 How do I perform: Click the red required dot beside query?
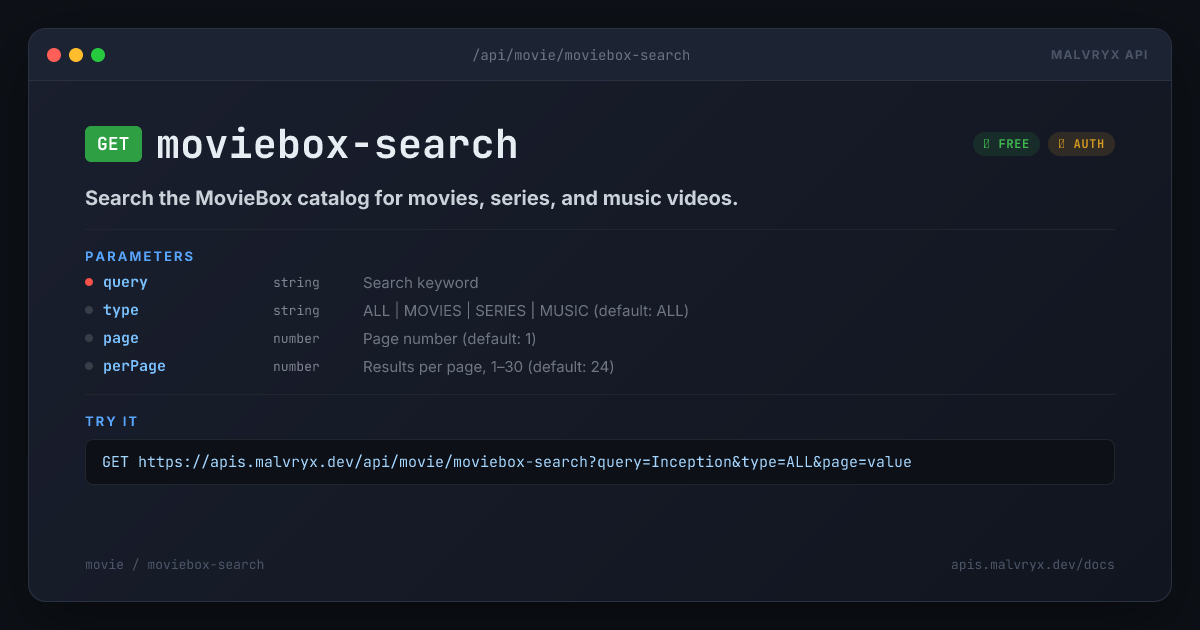89,282
